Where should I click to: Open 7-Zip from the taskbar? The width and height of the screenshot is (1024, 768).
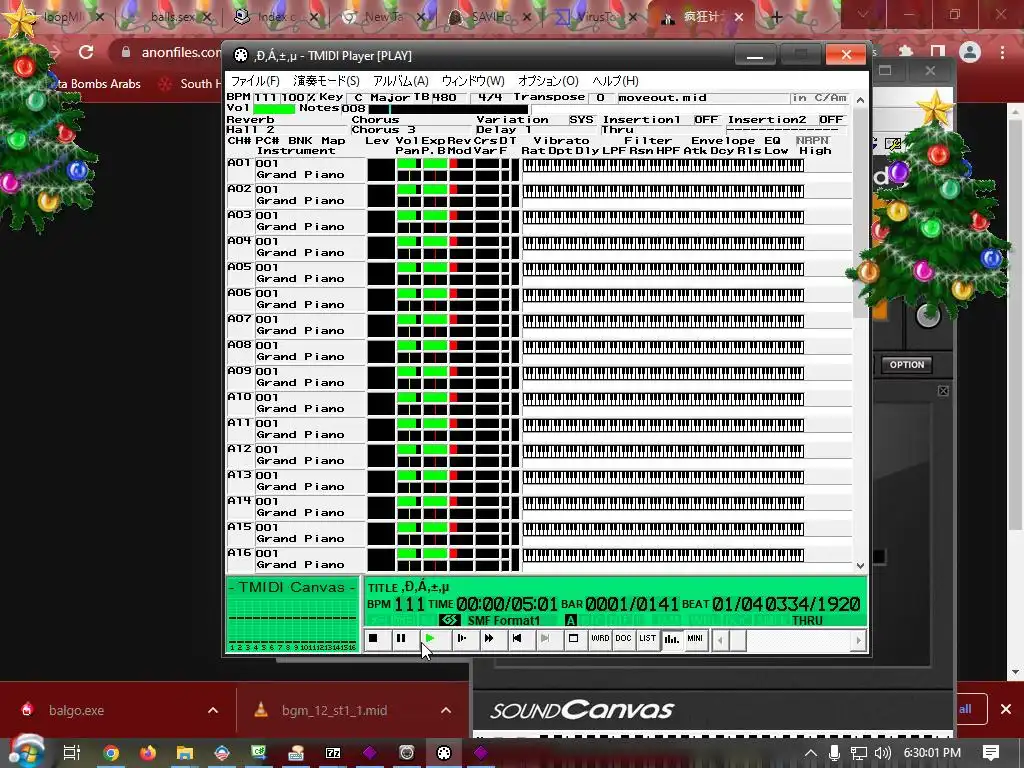(x=333, y=753)
